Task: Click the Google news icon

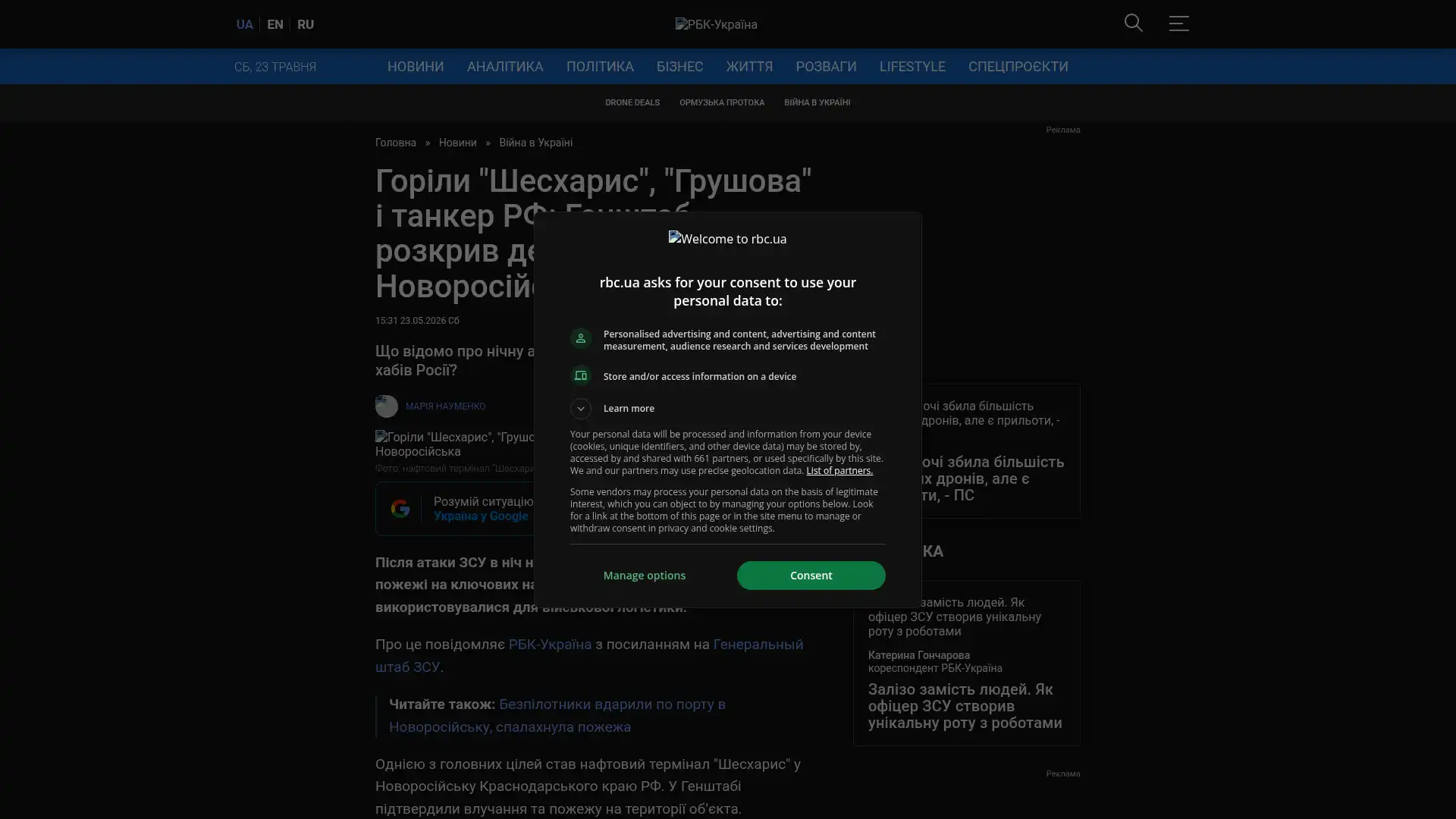Action: [x=400, y=509]
